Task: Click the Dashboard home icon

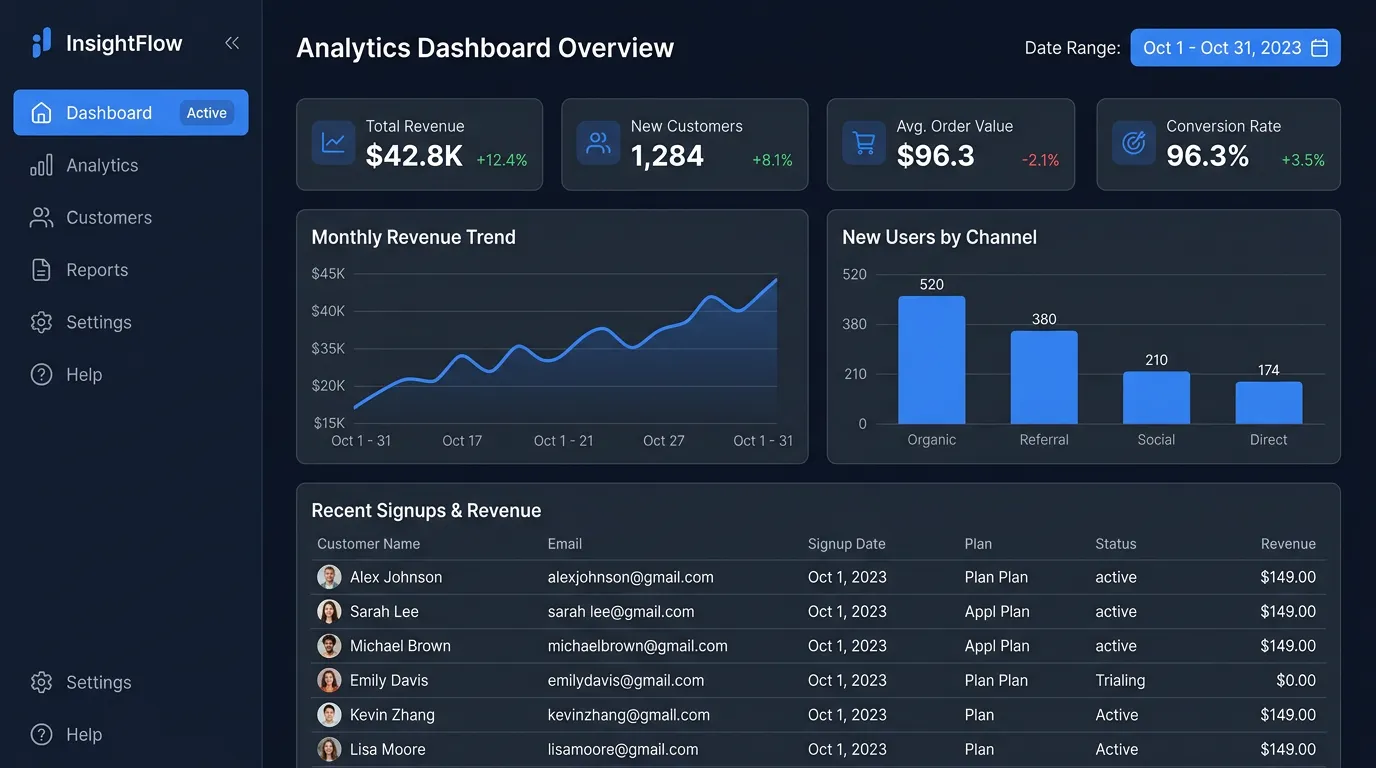Action: (41, 113)
